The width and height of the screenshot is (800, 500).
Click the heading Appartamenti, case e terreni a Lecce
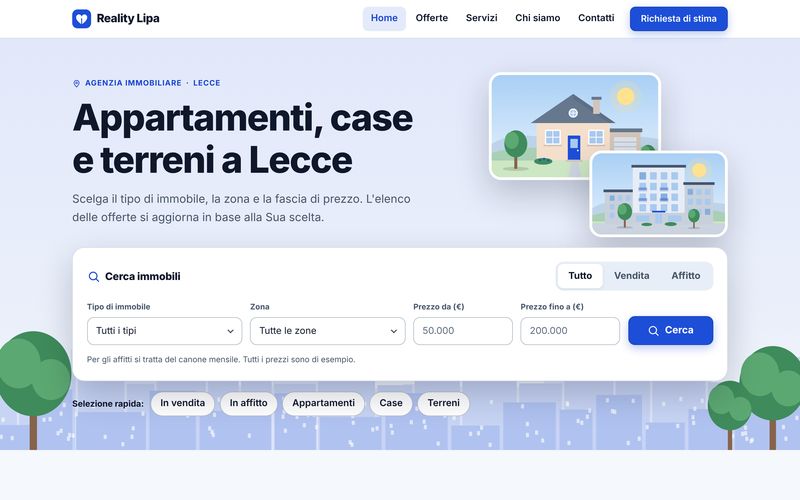pos(242,139)
